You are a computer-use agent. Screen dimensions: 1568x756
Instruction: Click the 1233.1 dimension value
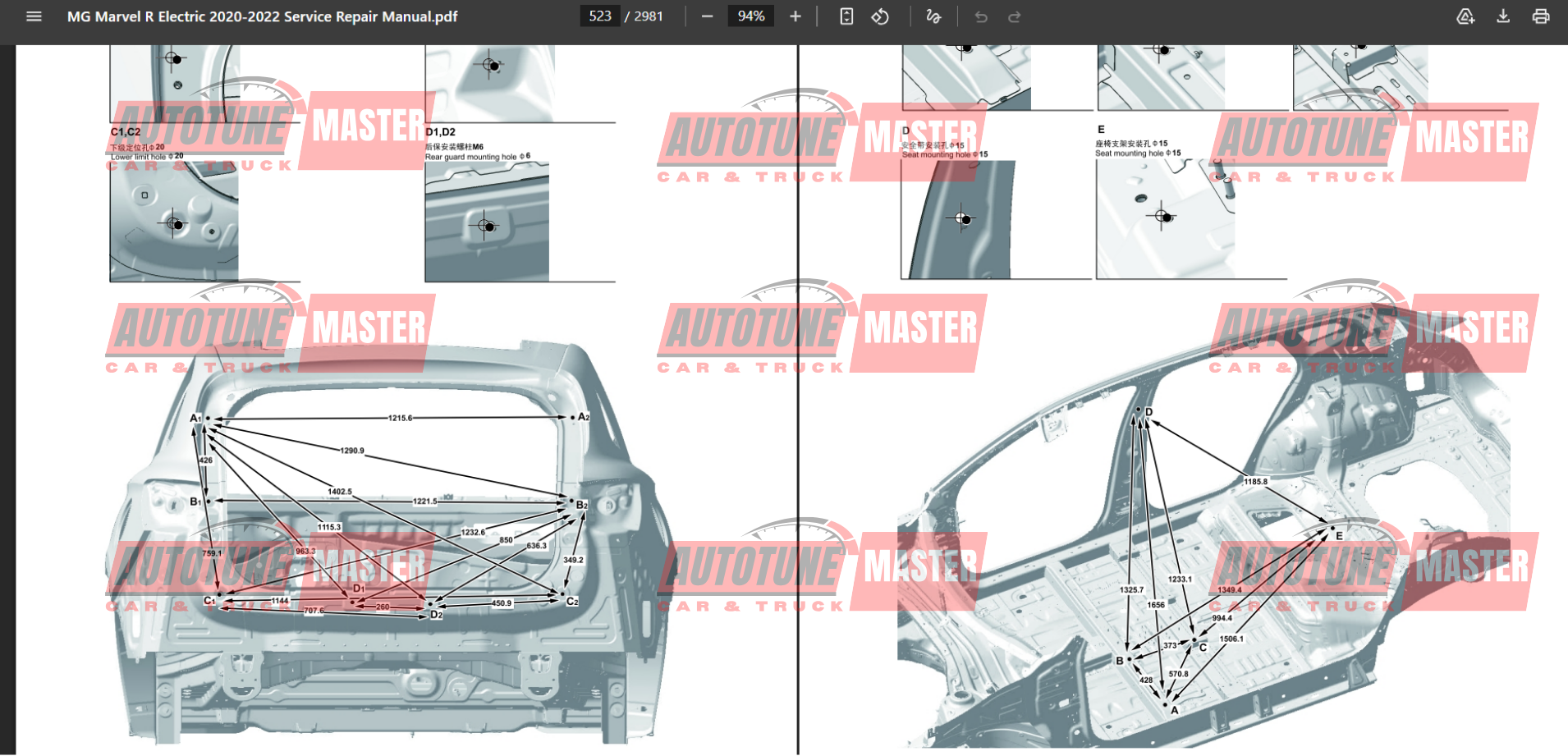(x=1180, y=579)
